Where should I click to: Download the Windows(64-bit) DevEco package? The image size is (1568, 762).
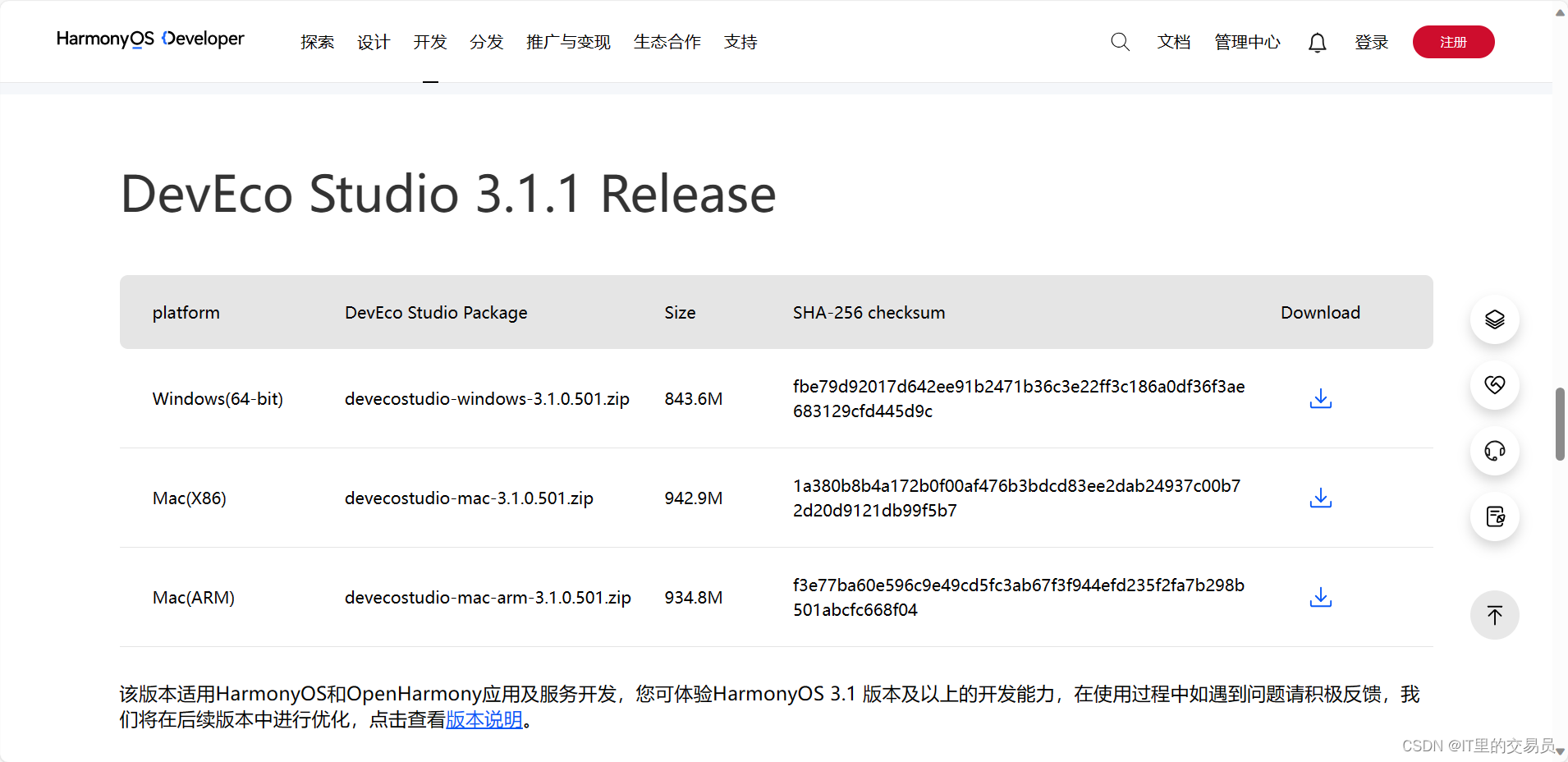coord(1320,399)
